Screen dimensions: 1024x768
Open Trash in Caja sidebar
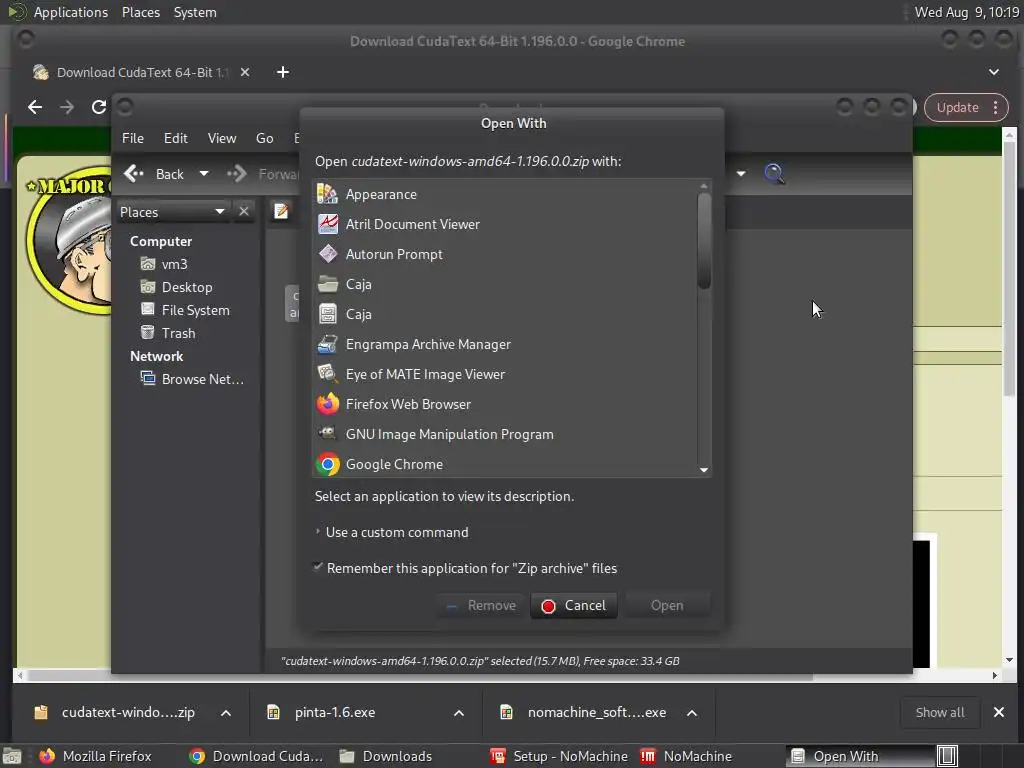coord(178,333)
